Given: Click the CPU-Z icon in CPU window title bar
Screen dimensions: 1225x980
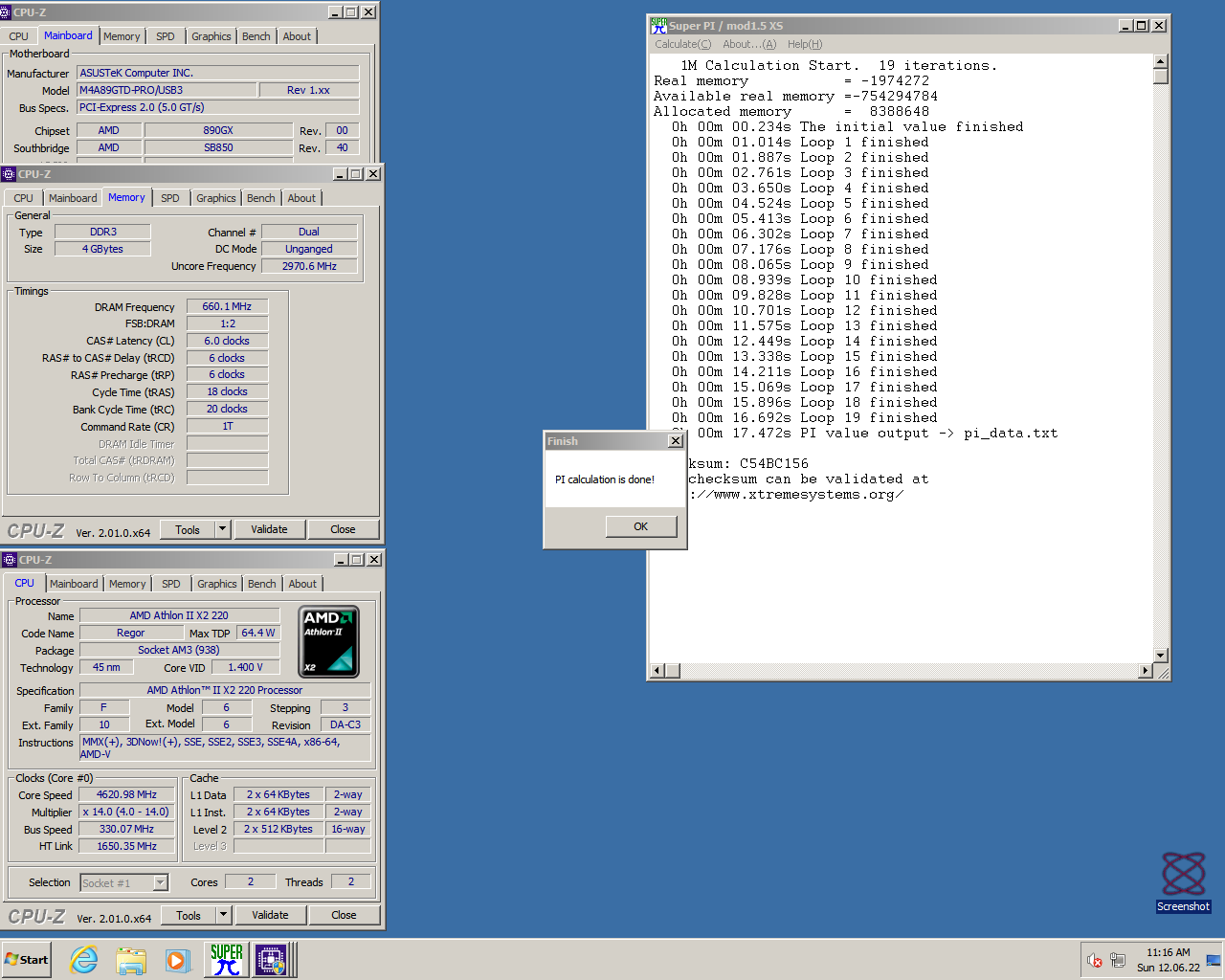Looking at the screenshot, I should point(10,560).
